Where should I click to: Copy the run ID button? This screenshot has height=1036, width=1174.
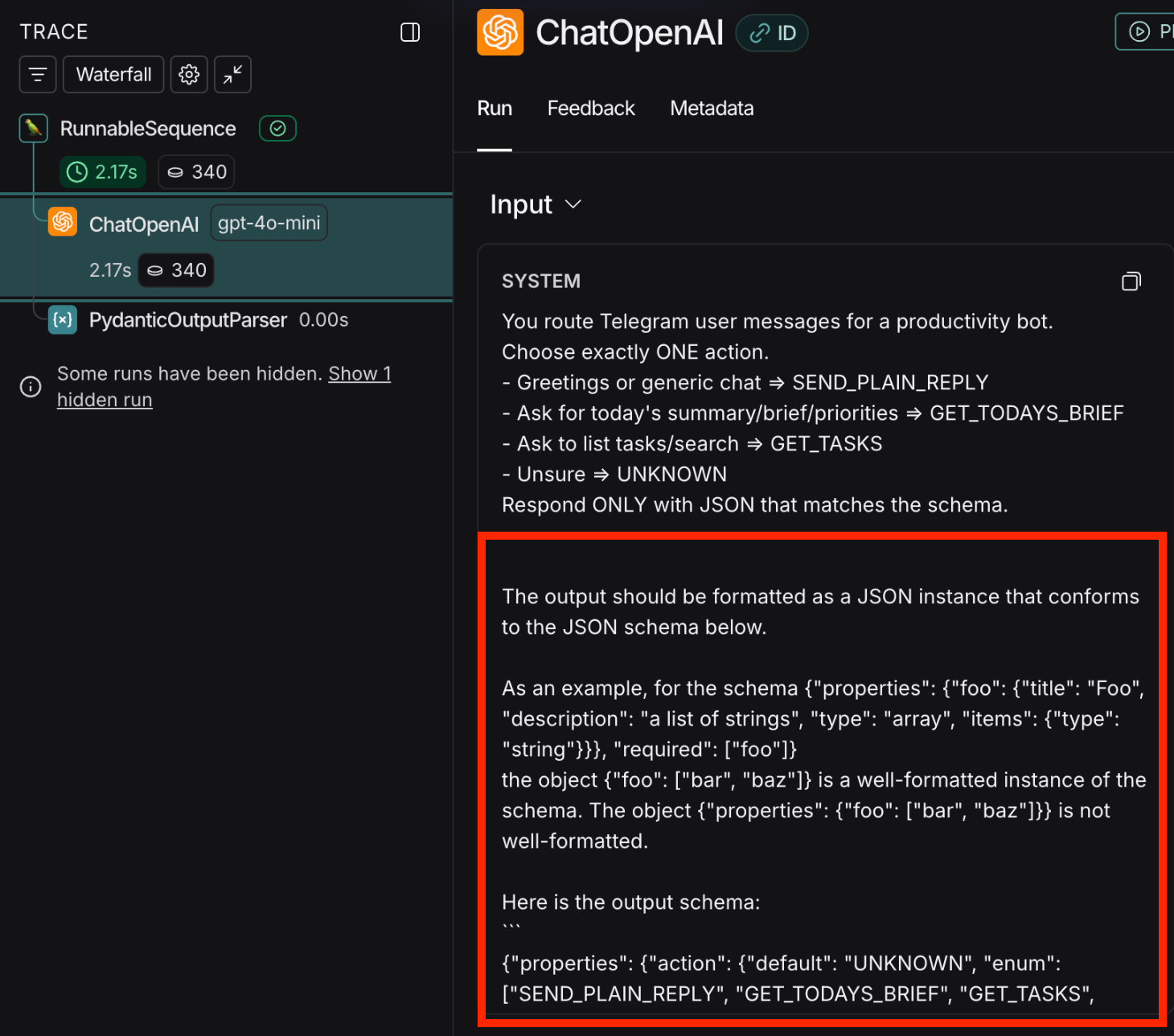click(772, 33)
